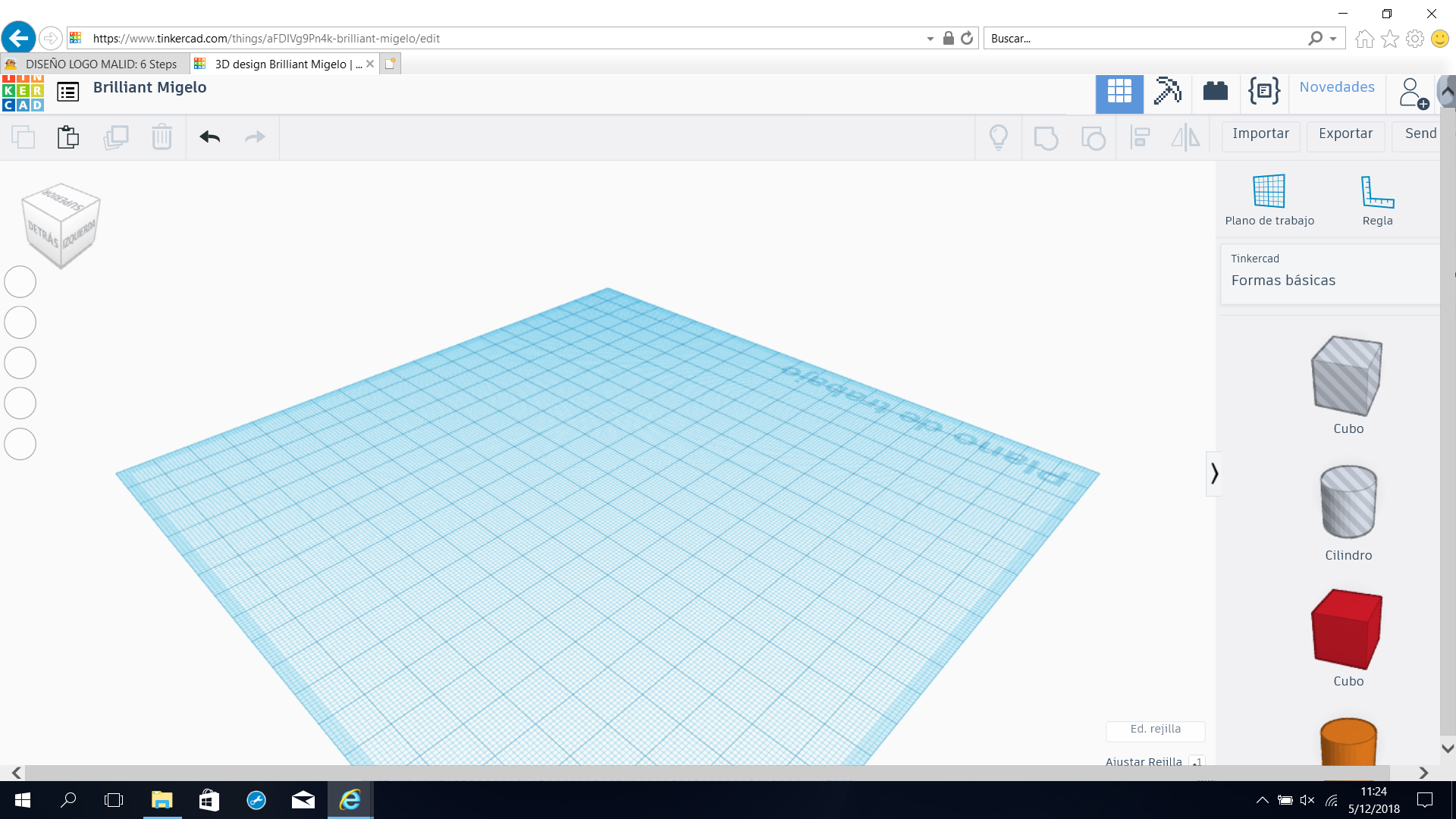1456x819 pixels.
Task: Open the Bricks mode icon
Action: [1216, 91]
